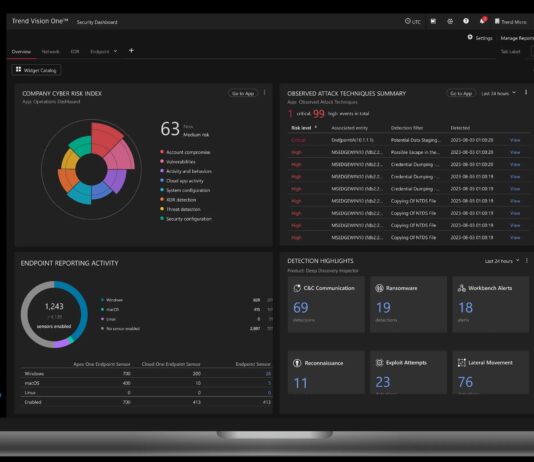Open Last 24 hours dropdown in Attack Techniques
The width and height of the screenshot is (534, 462).
tap(498, 93)
